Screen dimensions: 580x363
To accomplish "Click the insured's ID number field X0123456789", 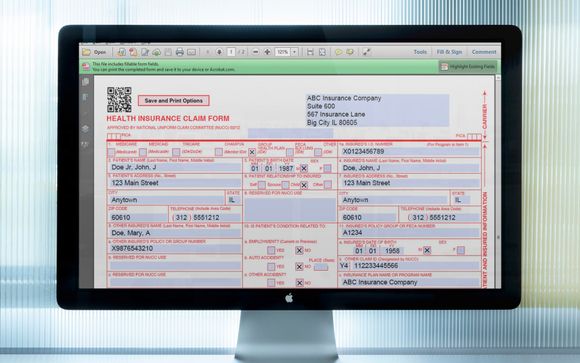I will point(410,151).
